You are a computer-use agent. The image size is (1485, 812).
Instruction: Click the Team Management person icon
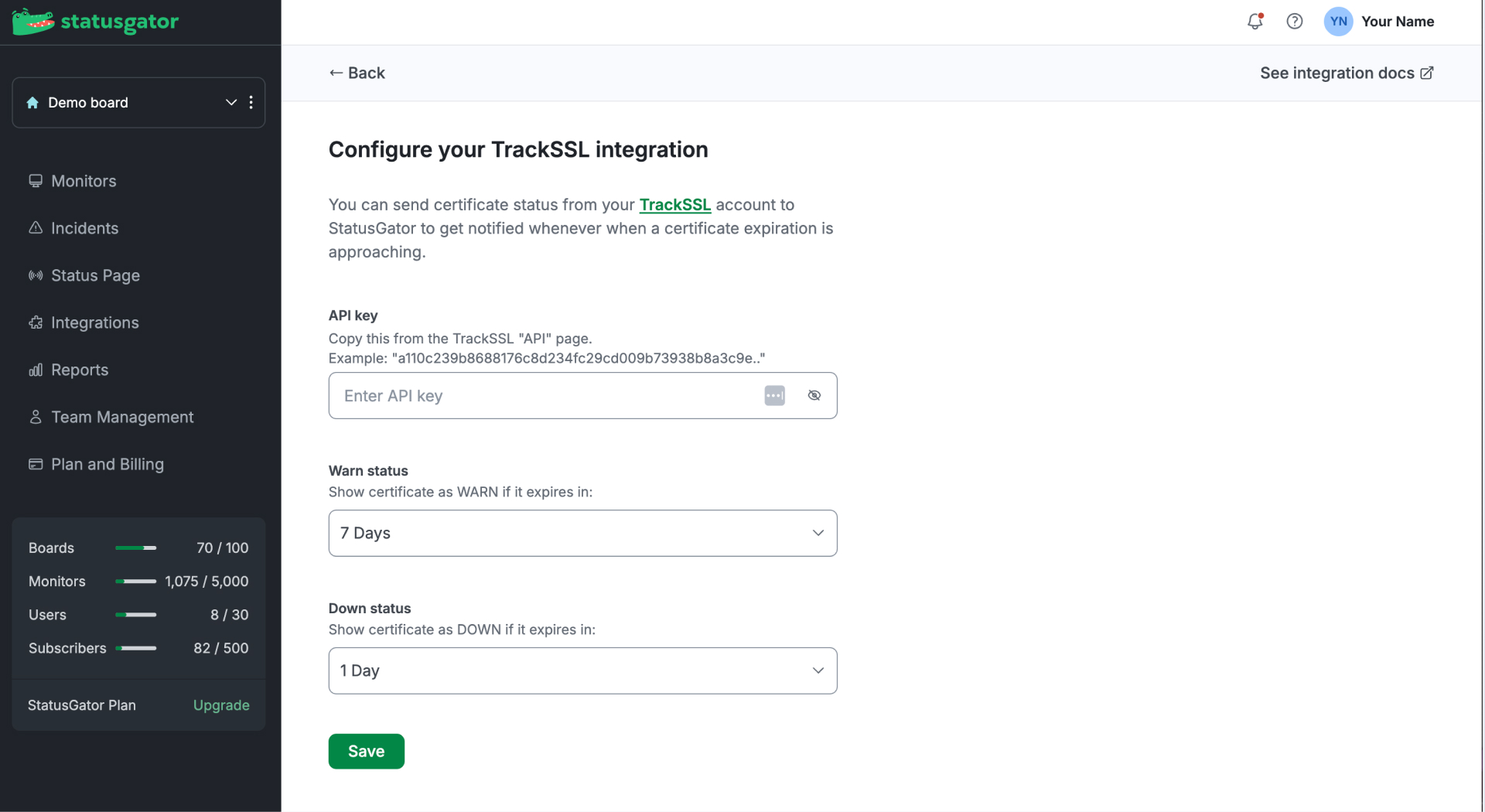point(36,417)
